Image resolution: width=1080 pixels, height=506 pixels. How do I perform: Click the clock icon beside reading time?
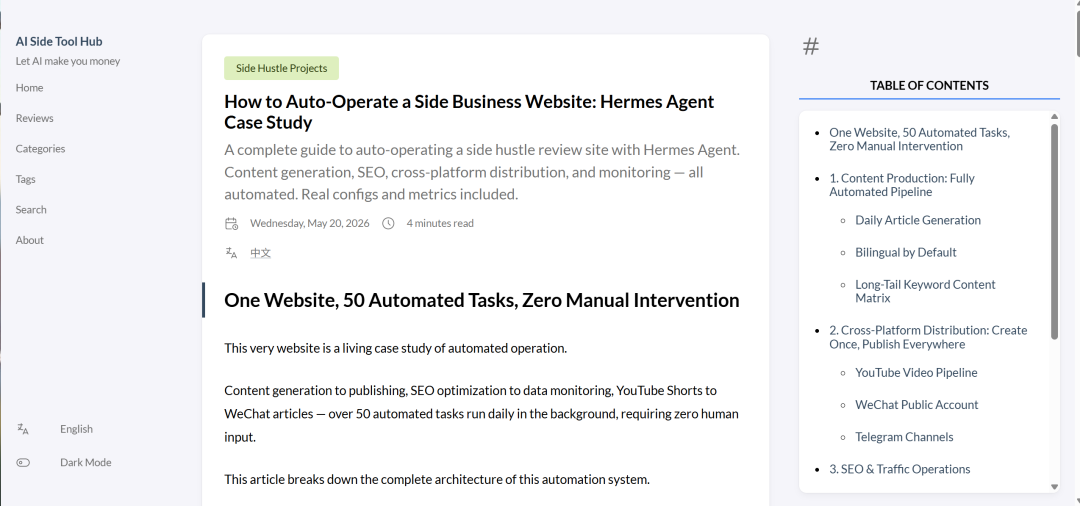coord(388,223)
